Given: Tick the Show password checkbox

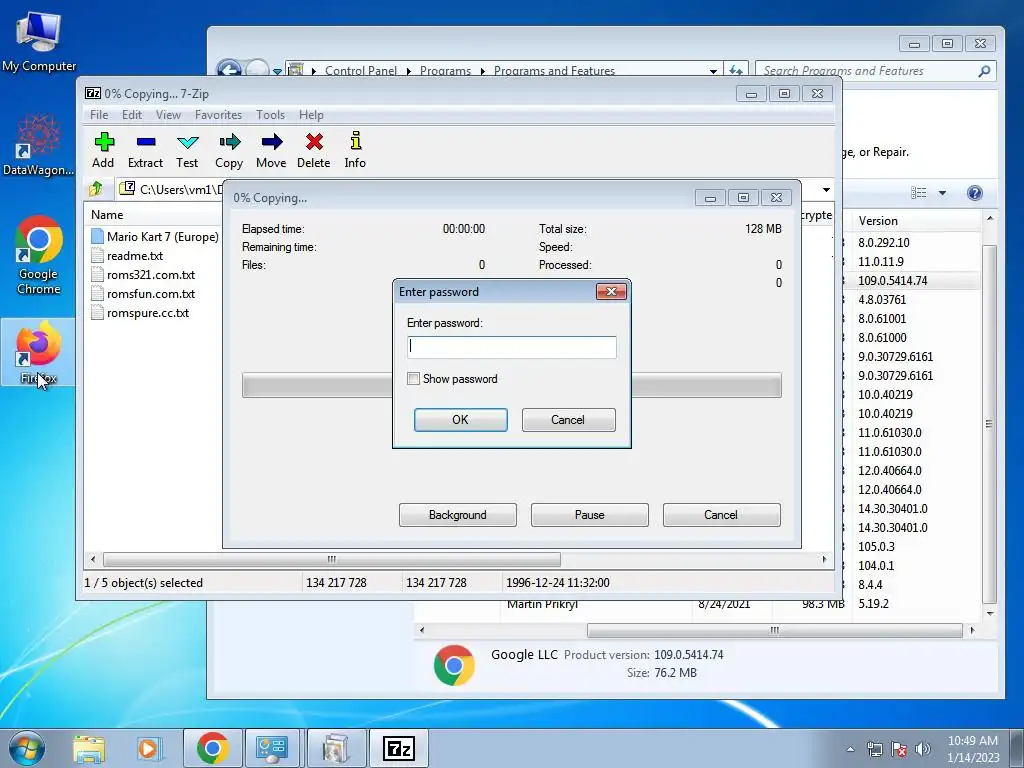Looking at the screenshot, I should [x=413, y=379].
